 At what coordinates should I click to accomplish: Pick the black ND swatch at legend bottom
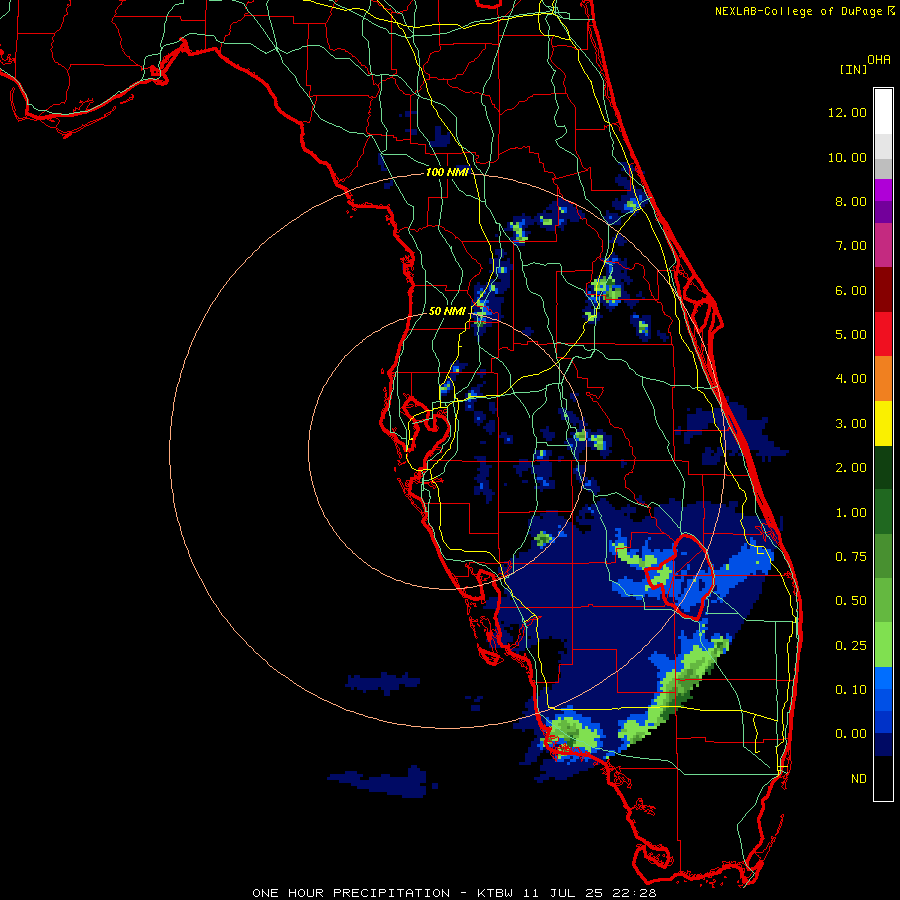[883, 778]
